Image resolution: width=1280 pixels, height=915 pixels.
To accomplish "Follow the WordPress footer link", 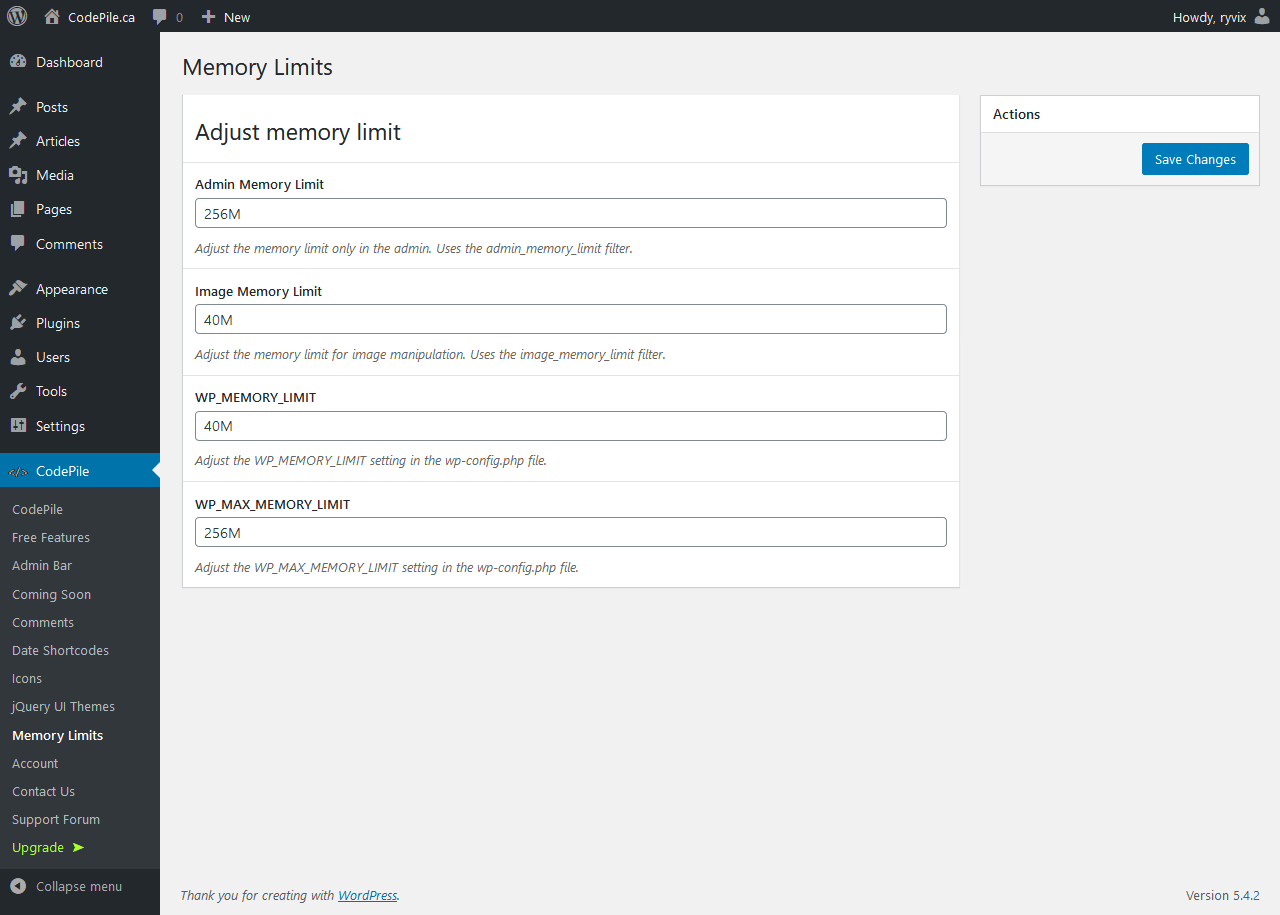I will [x=367, y=895].
